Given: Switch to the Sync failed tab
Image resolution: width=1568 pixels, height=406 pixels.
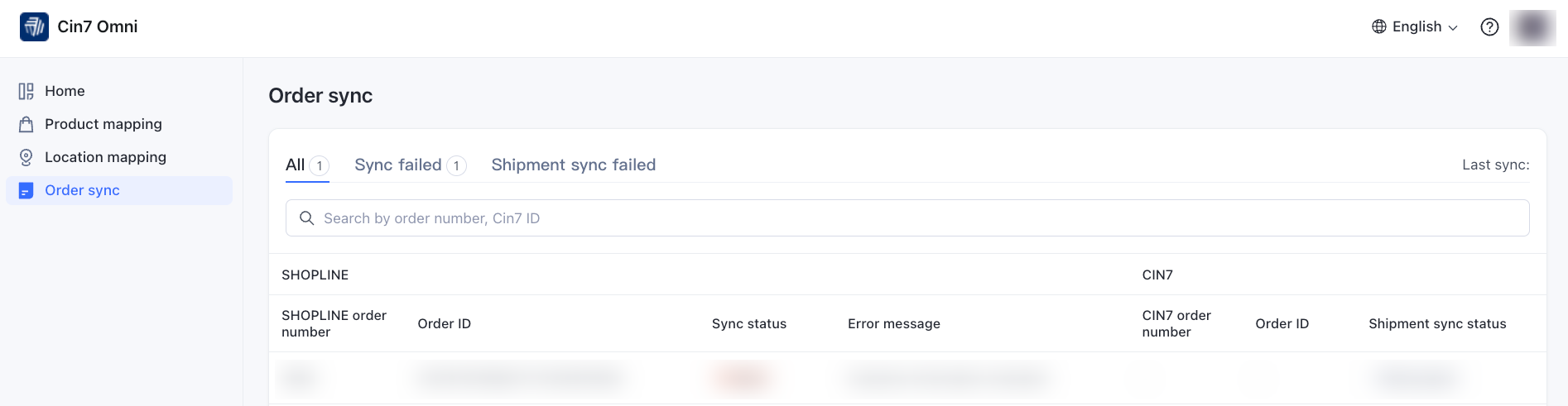Looking at the screenshot, I should pyautogui.click(x=398, y=165).
